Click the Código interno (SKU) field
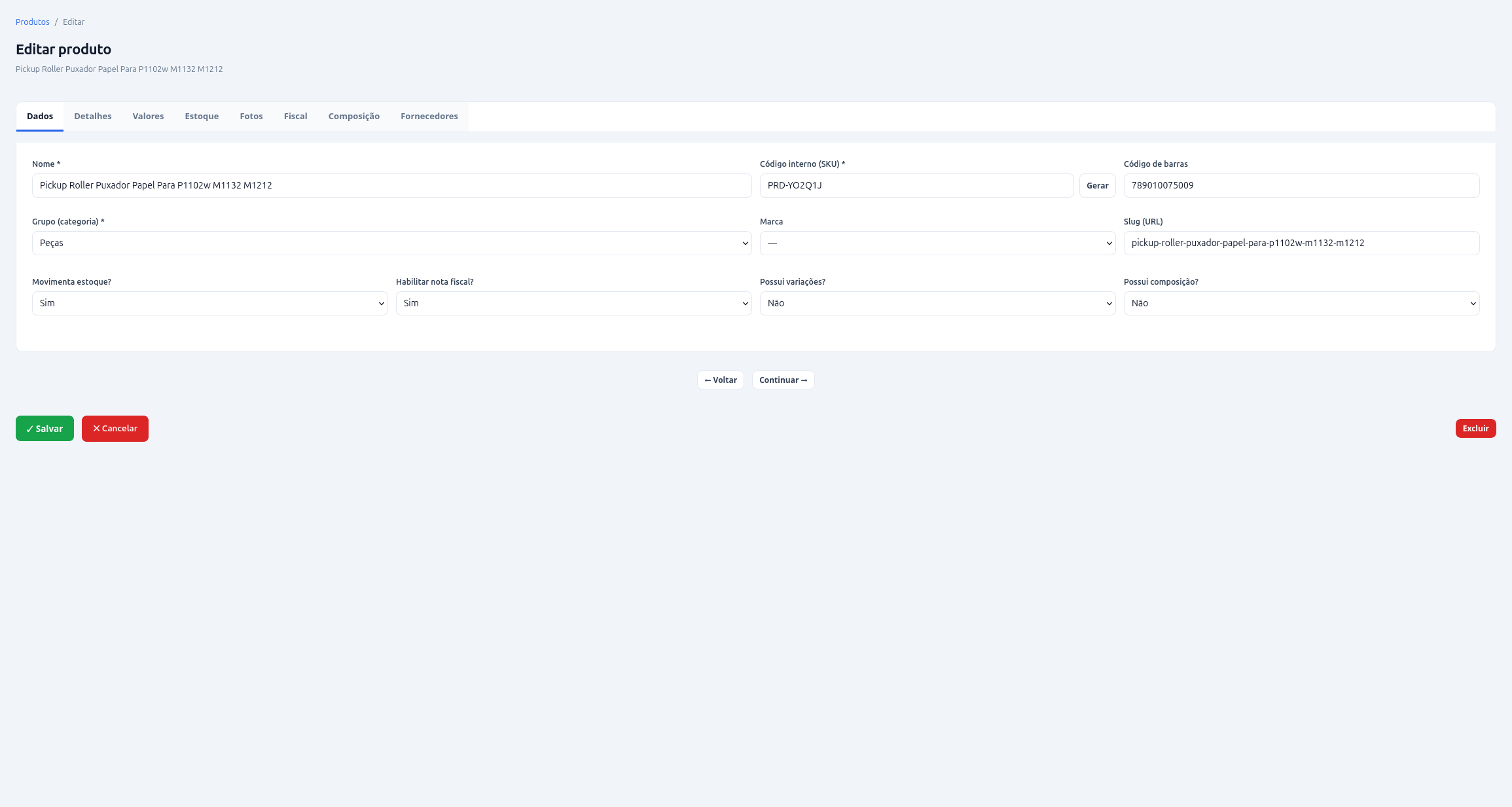Screen dimensions: 1512x807 [916, 185]
